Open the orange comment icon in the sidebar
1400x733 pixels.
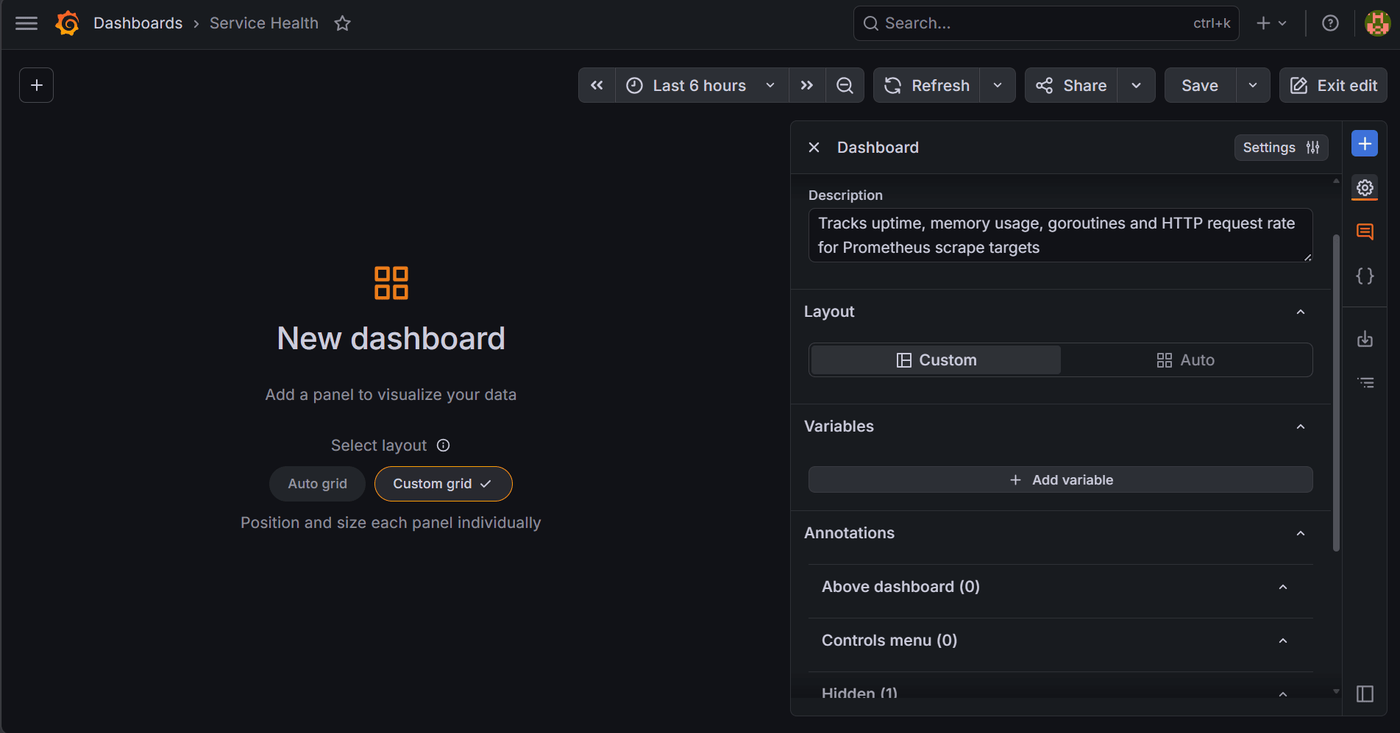pyautogui.click(x=1365, y=232)
